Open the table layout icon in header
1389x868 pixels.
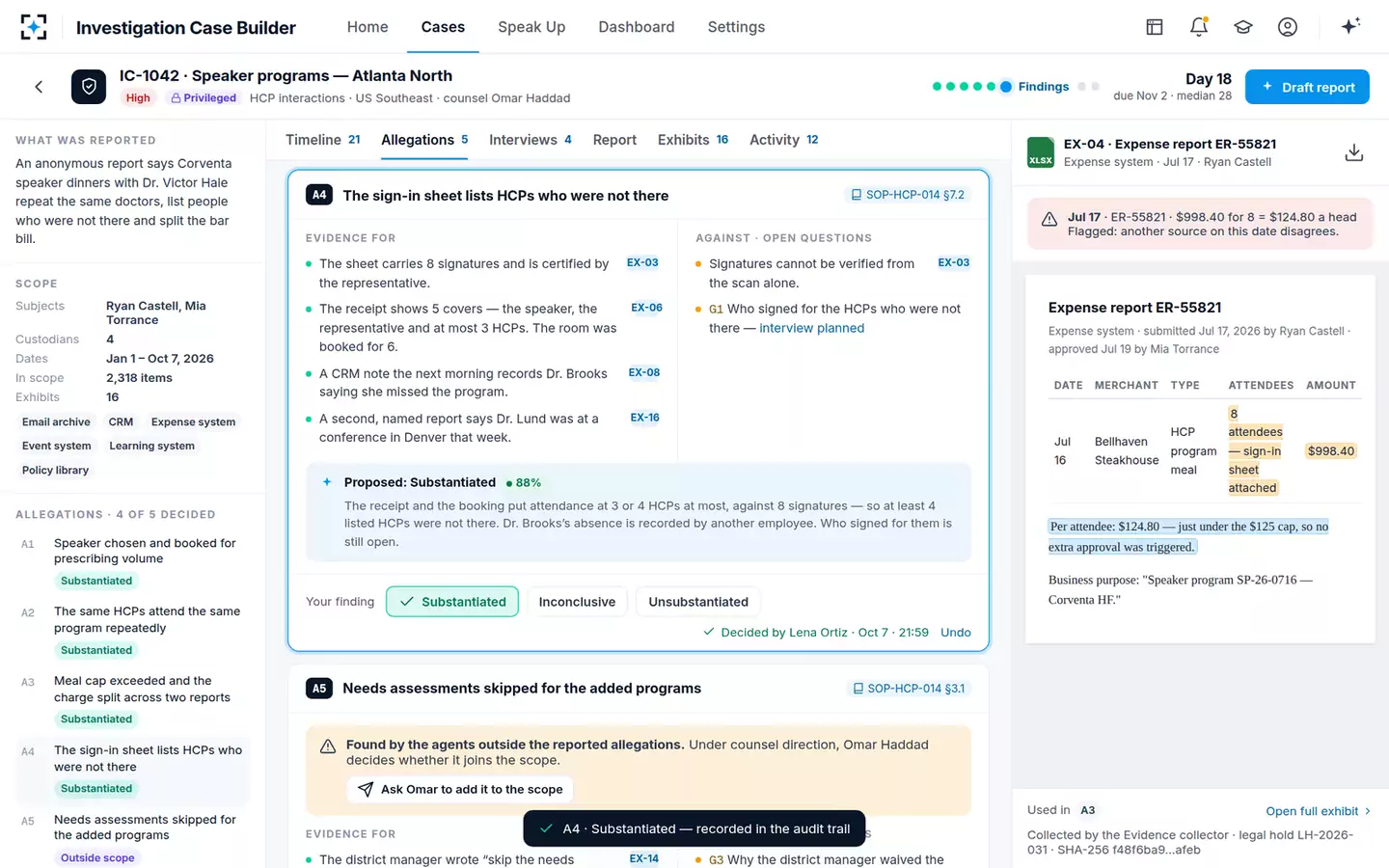tap(1155, 27)
